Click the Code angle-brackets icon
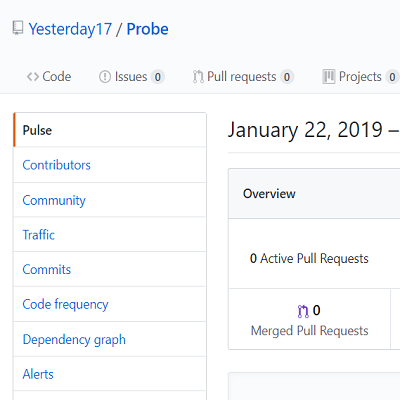The width and height of the screenshot is (400, 400). [x=33, y=77]
